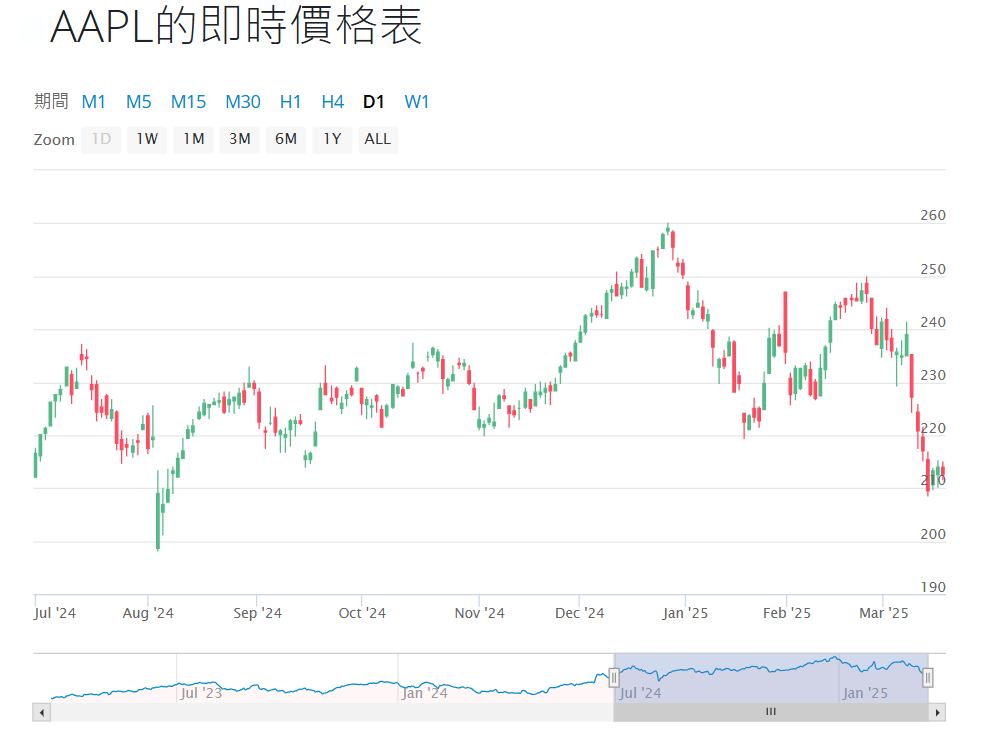Set zoom range to 3M
Image resolution: width=995 pixels, height=730 pixels.
[x=240, y=139]
